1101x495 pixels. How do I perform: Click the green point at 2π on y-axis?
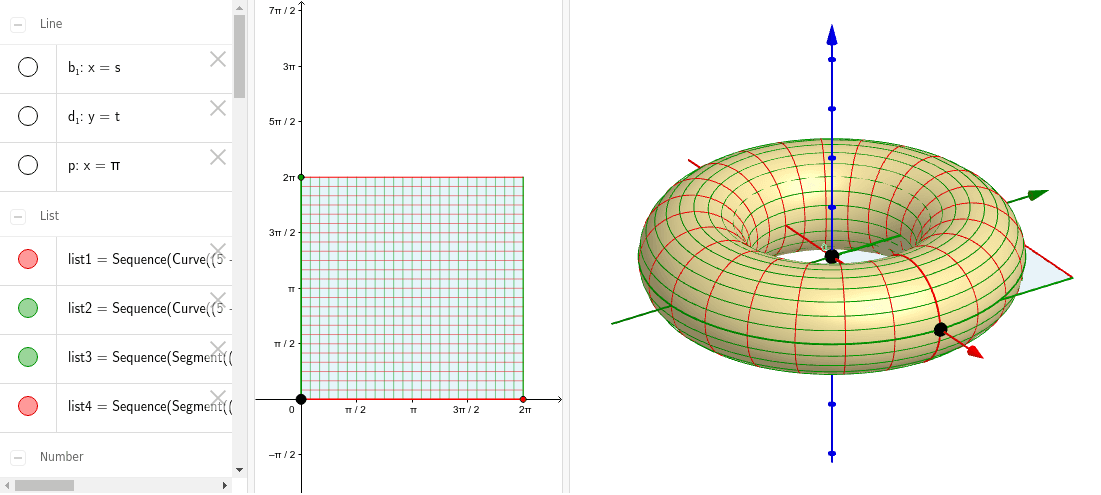point(301,177)
